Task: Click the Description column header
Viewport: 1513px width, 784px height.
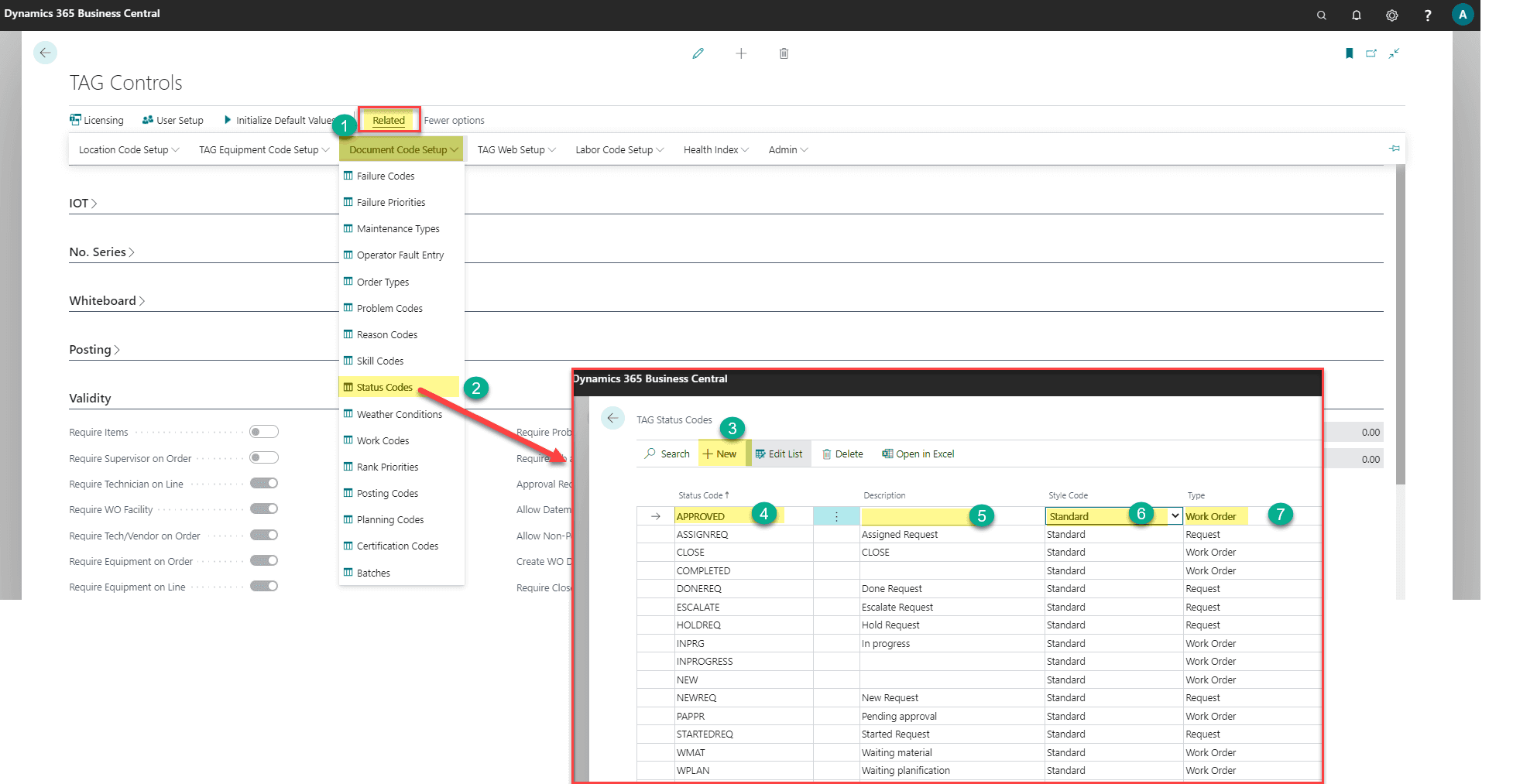Action: pos(884,495)
